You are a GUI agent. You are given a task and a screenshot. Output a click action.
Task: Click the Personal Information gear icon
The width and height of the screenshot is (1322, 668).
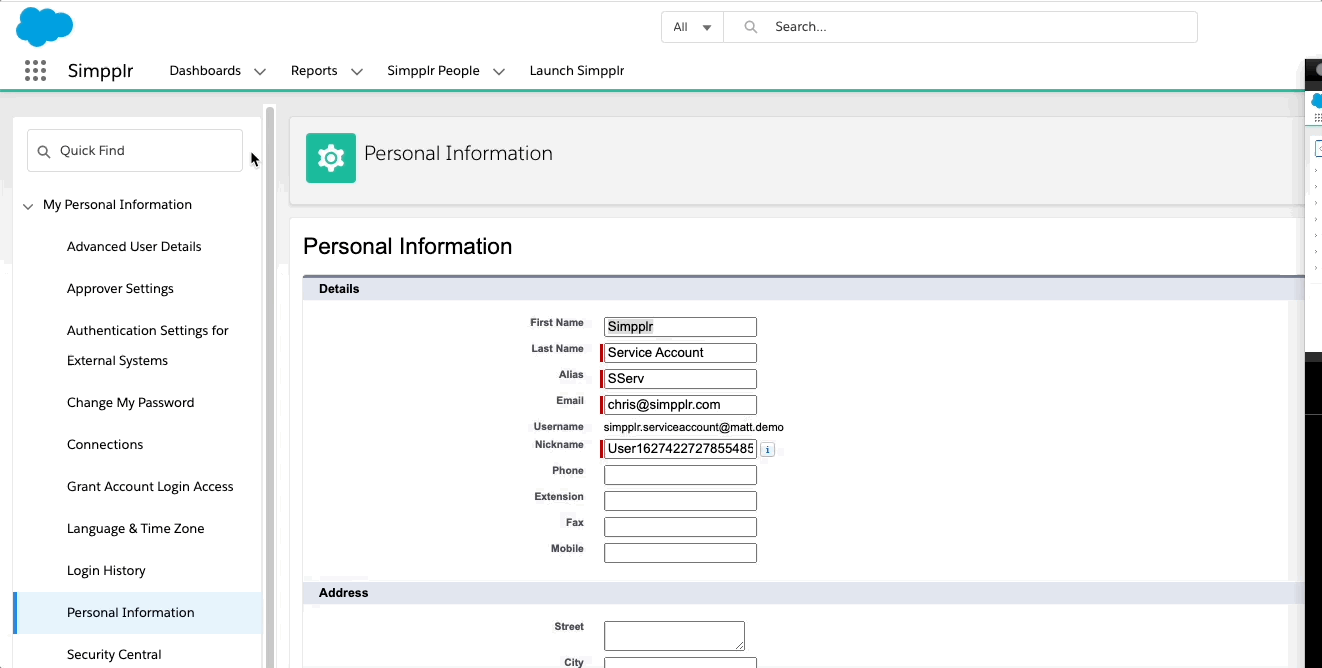[x=331, y=158]
